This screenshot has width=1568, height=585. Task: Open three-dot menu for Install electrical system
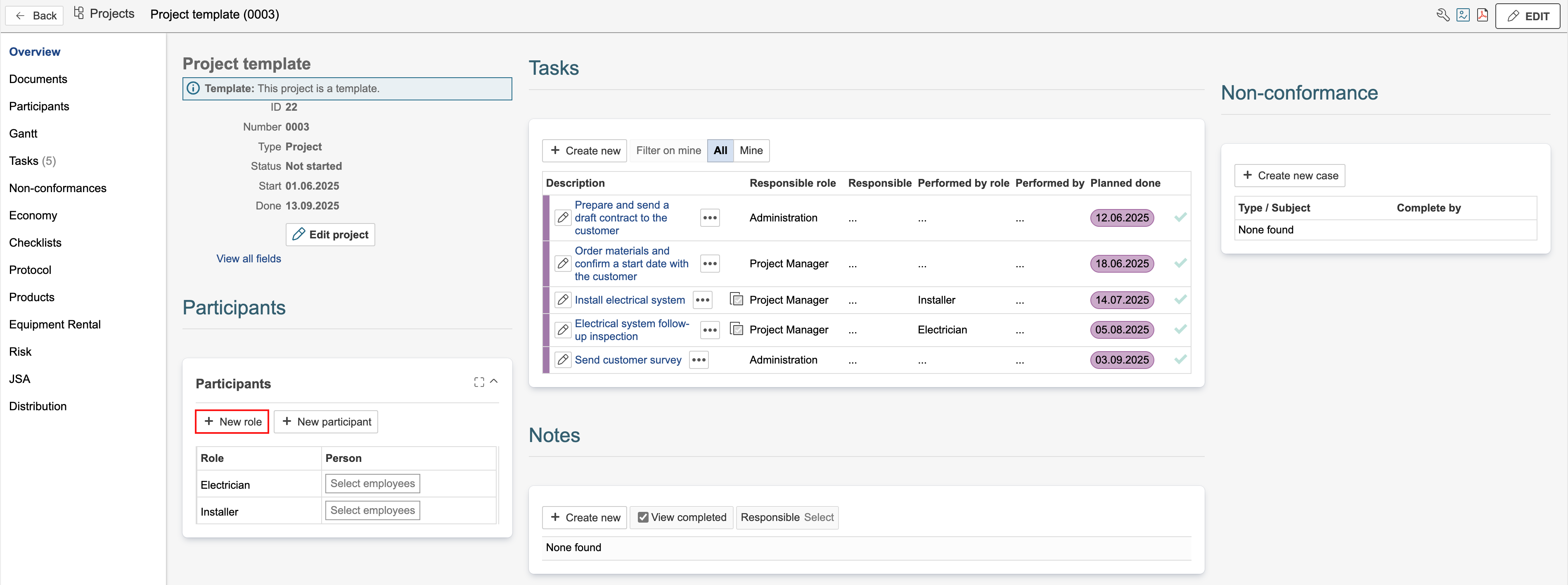click(x=702, y=300)
